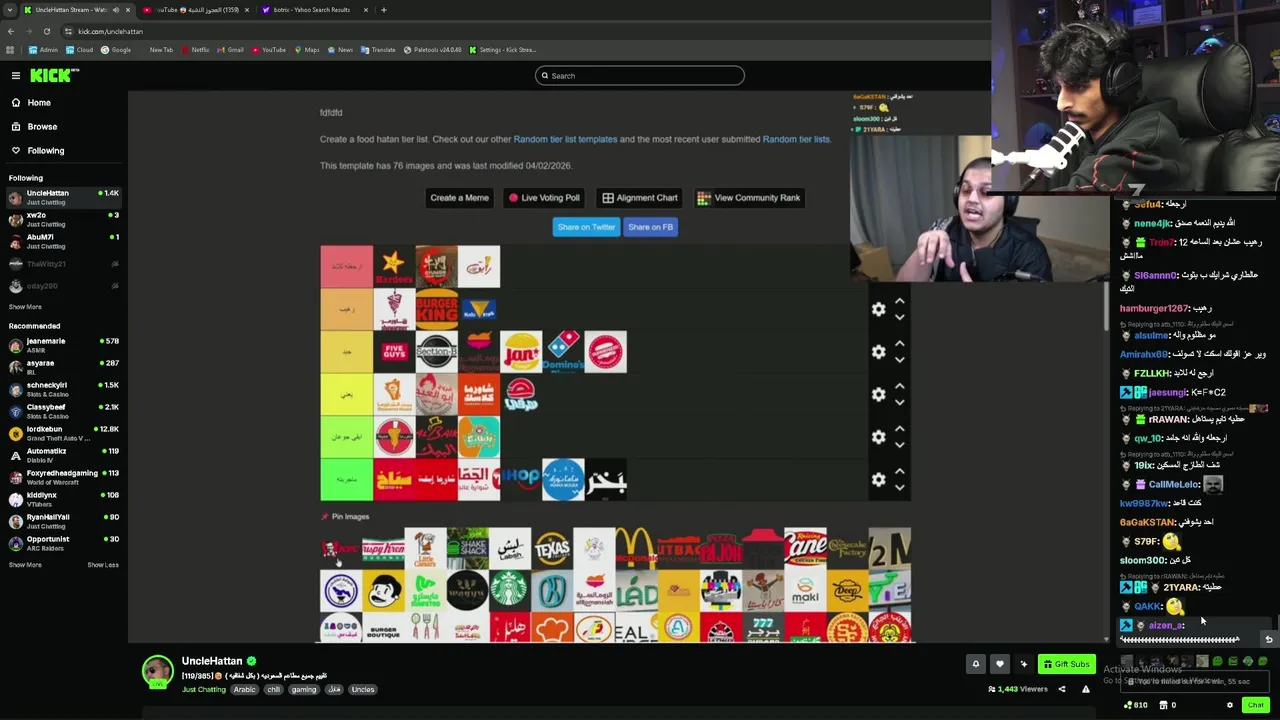1280x720 pixels.
Task: Open settings gear for the bottom green tier
Action: click(878, 479)
